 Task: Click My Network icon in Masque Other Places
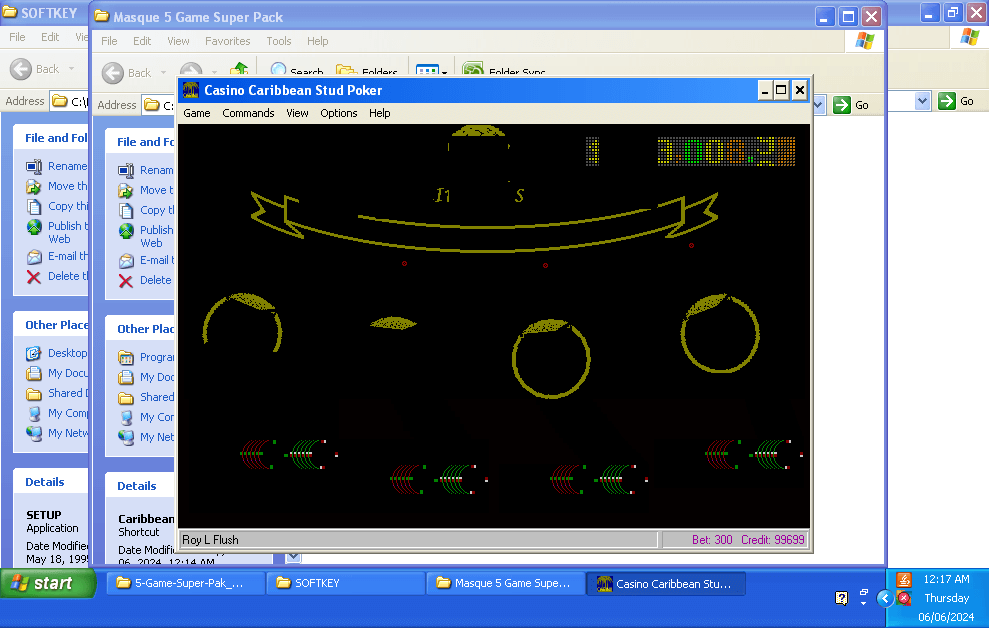[126, 437]
